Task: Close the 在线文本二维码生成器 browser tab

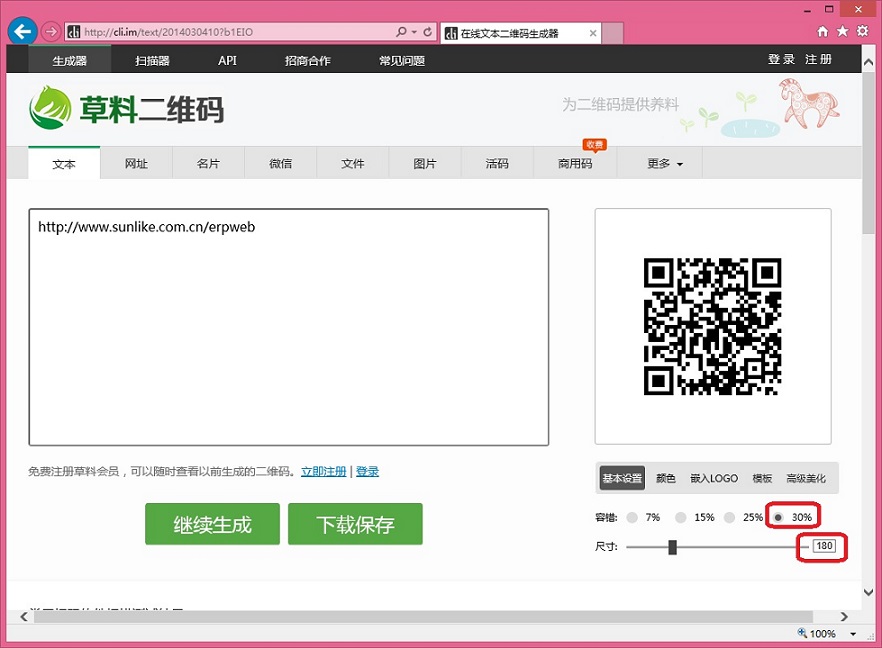Action: [x=593, y=33]
